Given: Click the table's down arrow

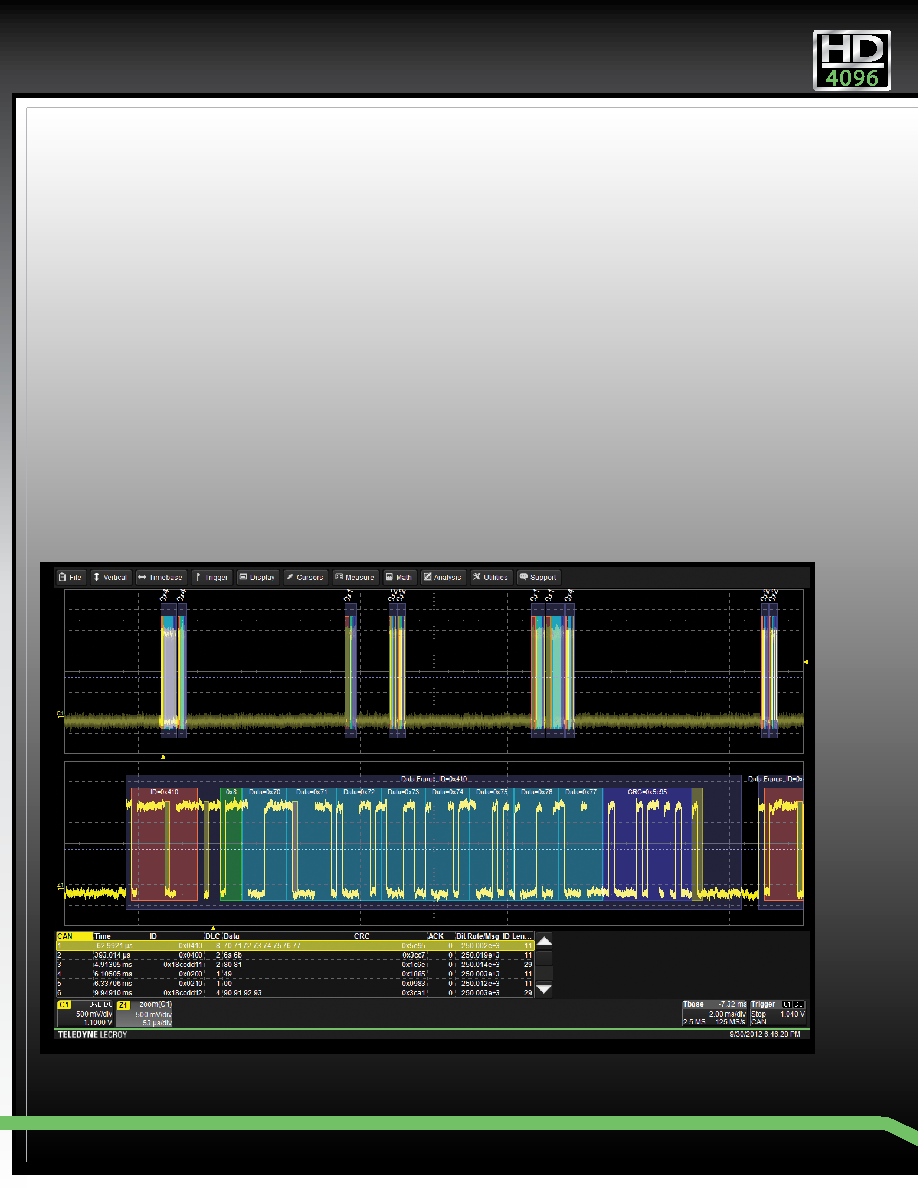Looking at the screenshot, I should 544,989.
